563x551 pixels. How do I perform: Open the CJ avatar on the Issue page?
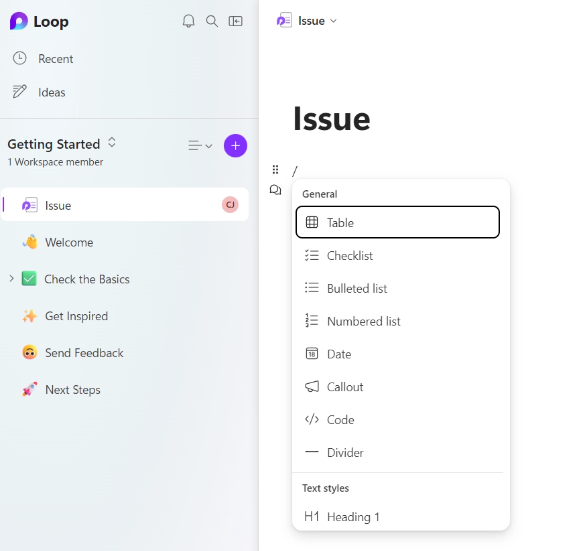pyautogui.click(x=230, y=205)
